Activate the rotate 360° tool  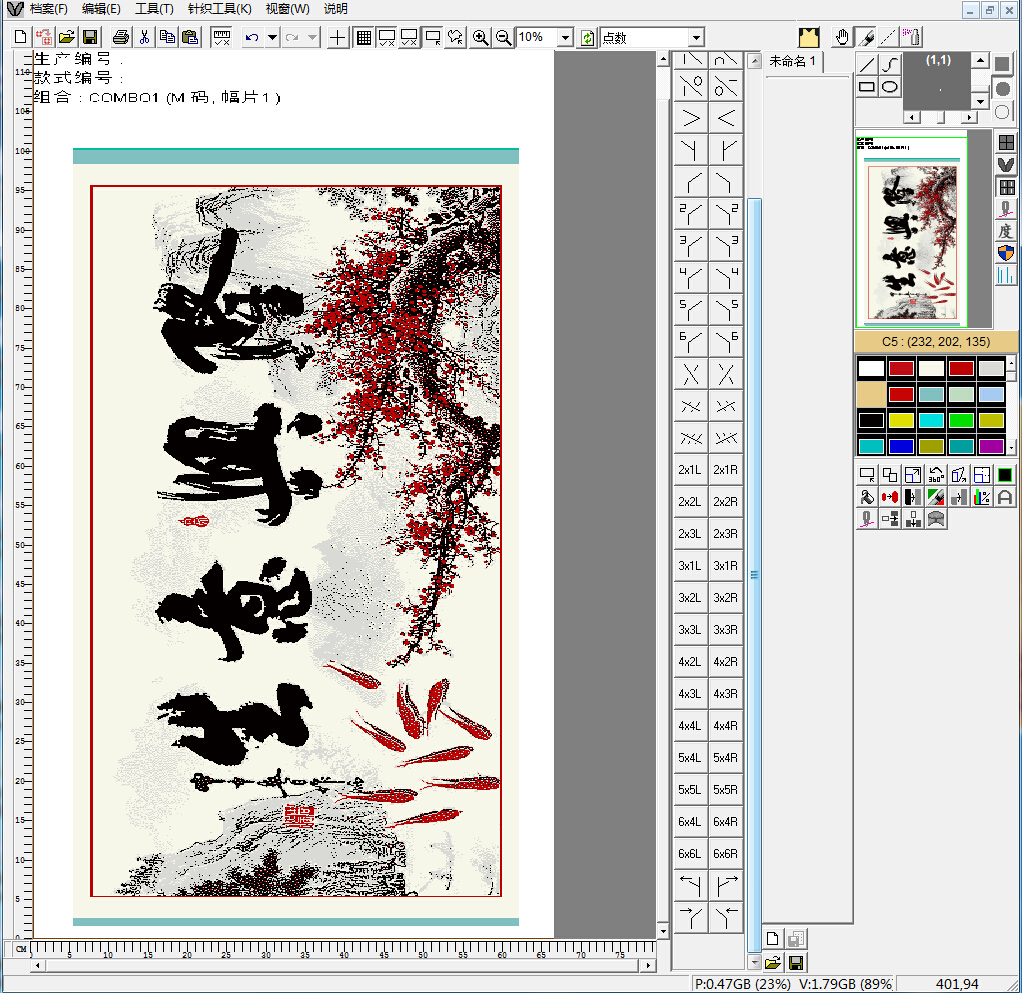[936, 475]
